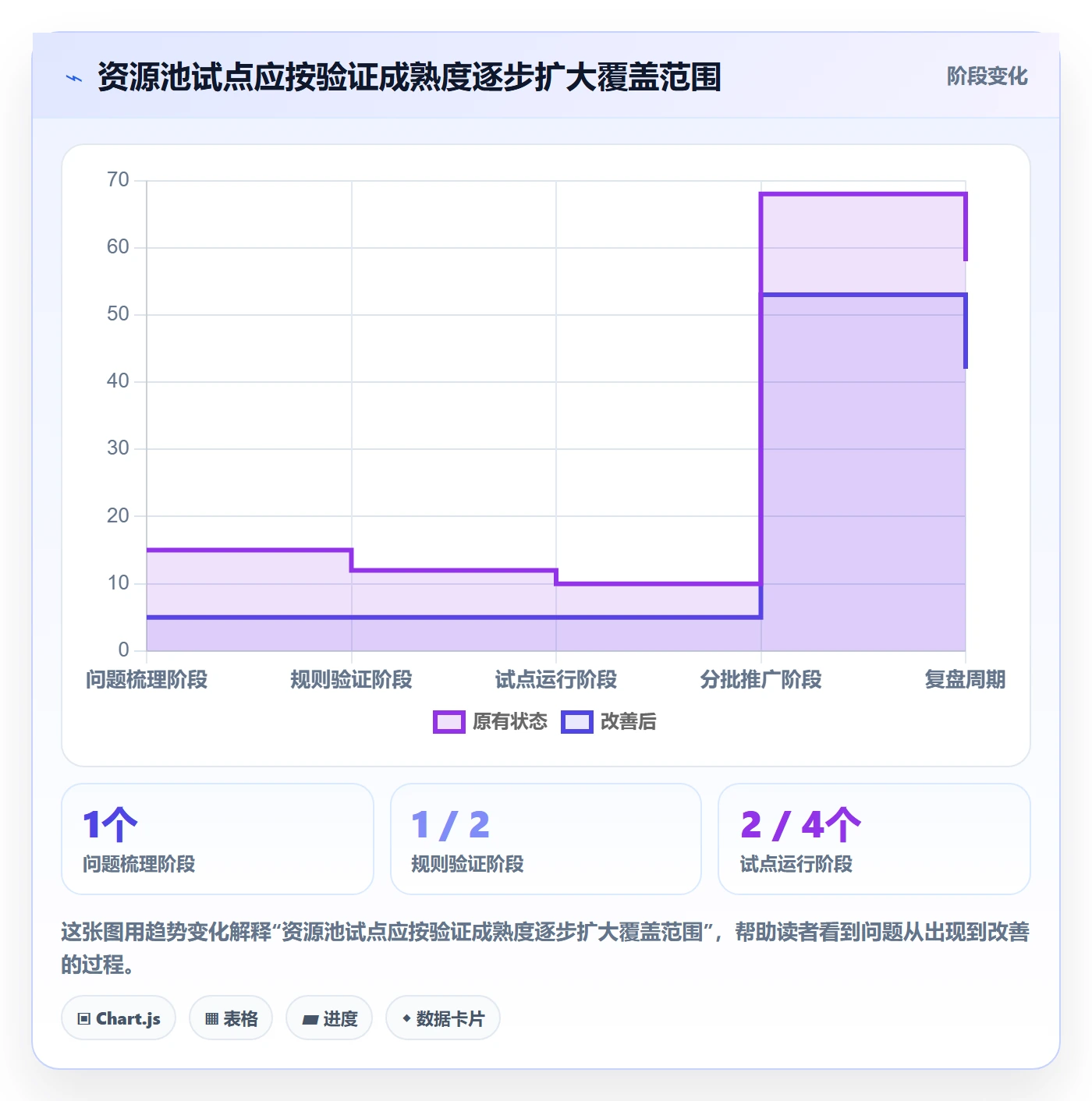Click the 改善后 legend label

[629, 722]
